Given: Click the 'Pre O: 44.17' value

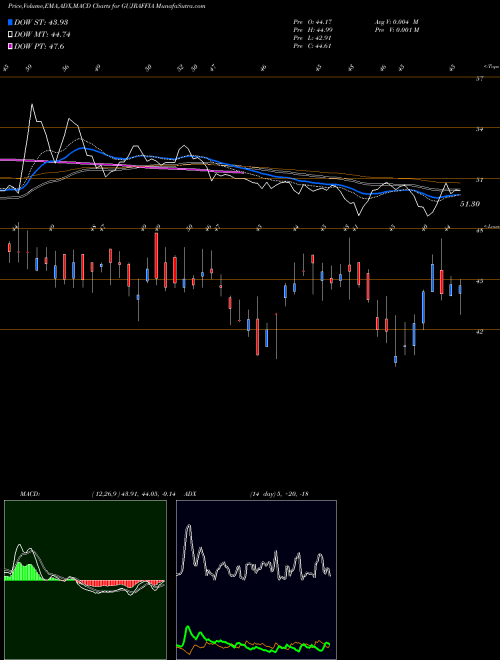Looking at the screenshot, I should tap(314, 22).
